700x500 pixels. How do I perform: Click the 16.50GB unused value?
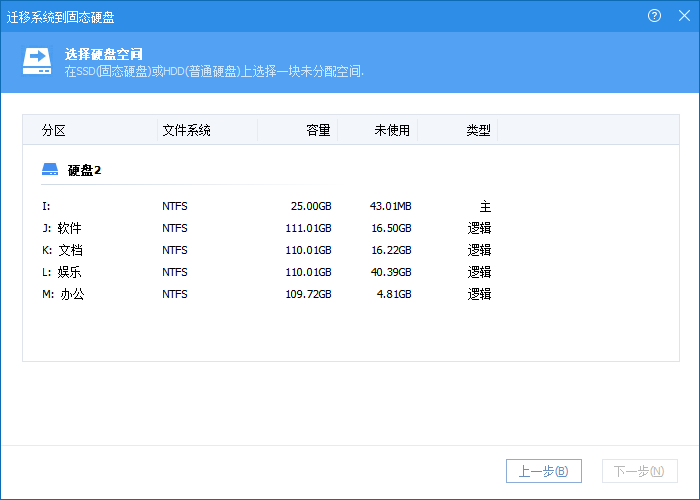pyautogui.click(x=392, y=228)
